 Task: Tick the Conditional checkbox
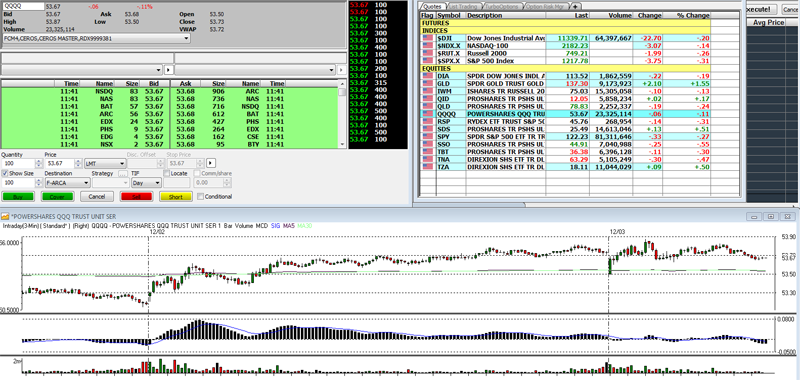click(201, 196)
